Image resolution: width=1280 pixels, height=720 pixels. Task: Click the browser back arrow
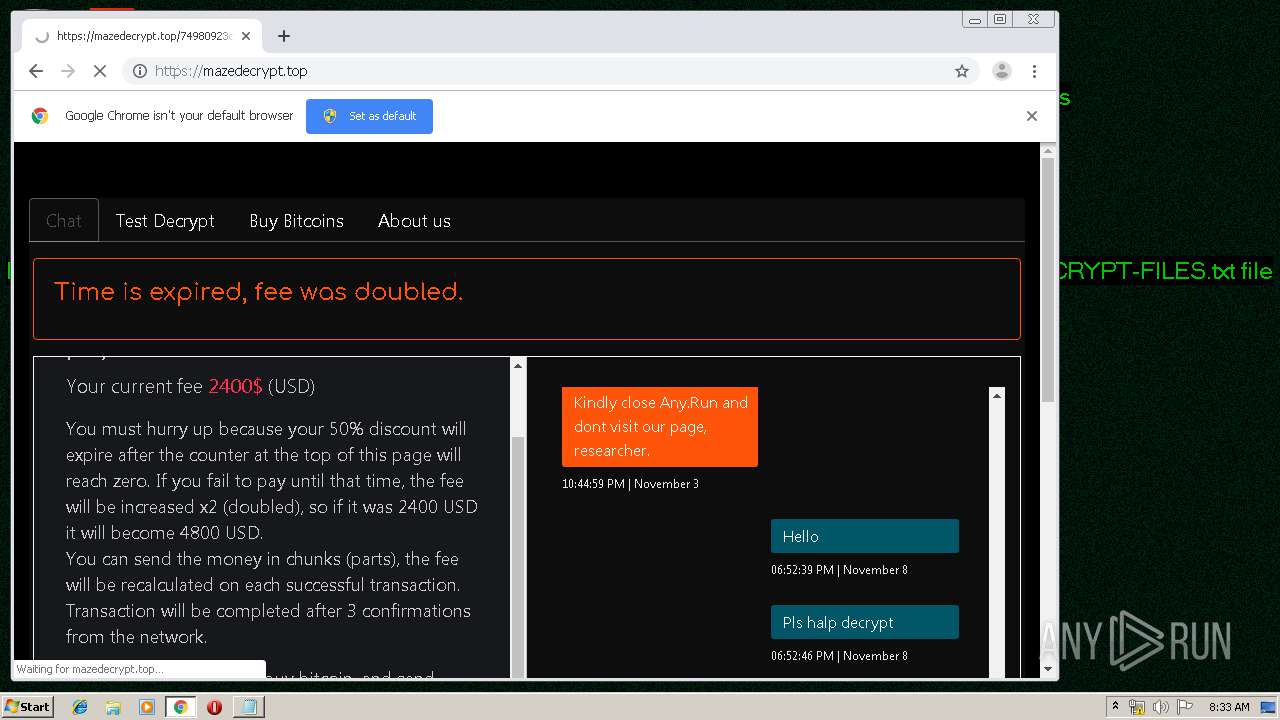tap(36, 71)
